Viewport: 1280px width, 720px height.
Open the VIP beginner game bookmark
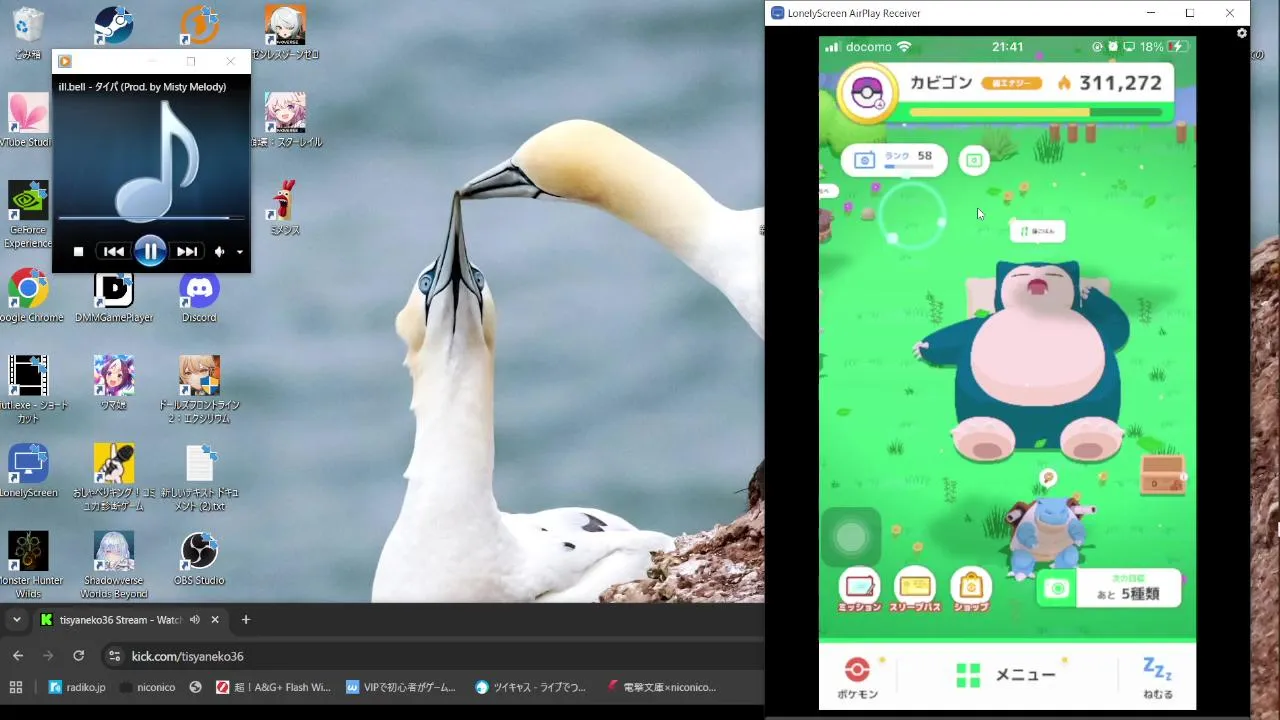click(401, 687)
